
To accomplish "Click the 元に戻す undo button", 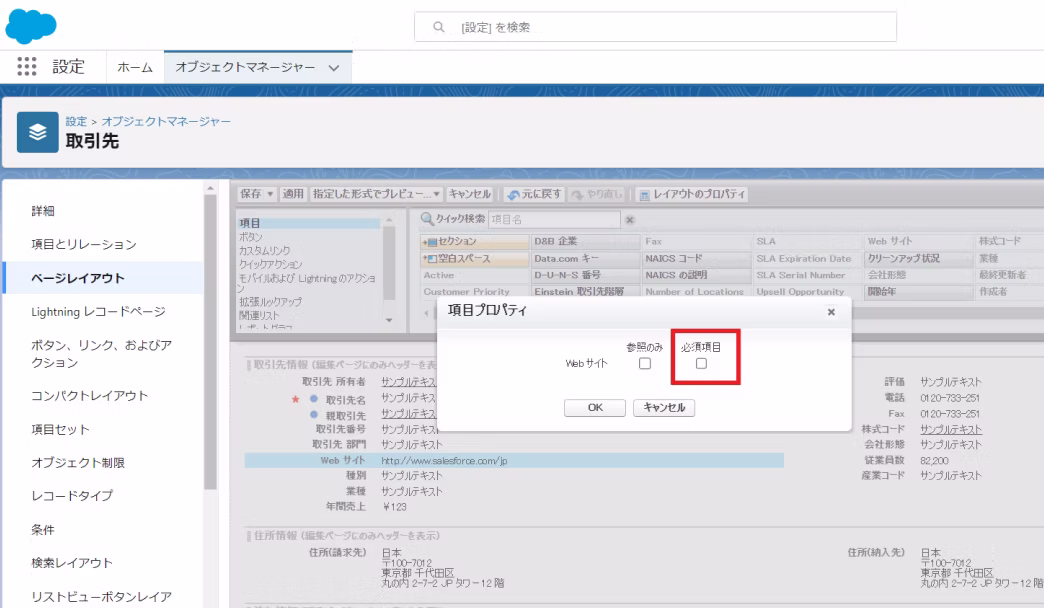I will (533, 194).
